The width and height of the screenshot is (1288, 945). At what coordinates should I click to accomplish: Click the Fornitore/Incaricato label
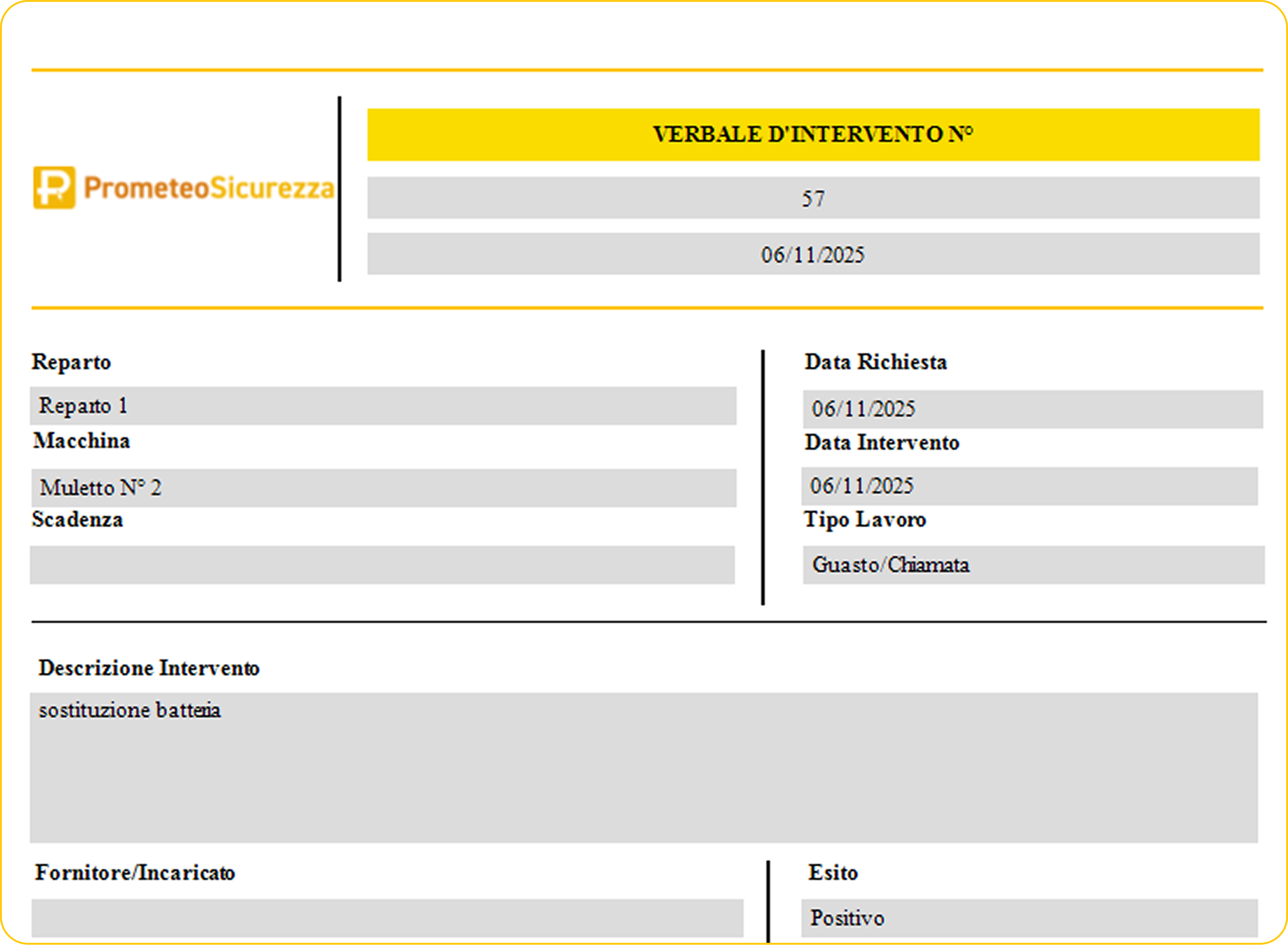click(135, 873)
